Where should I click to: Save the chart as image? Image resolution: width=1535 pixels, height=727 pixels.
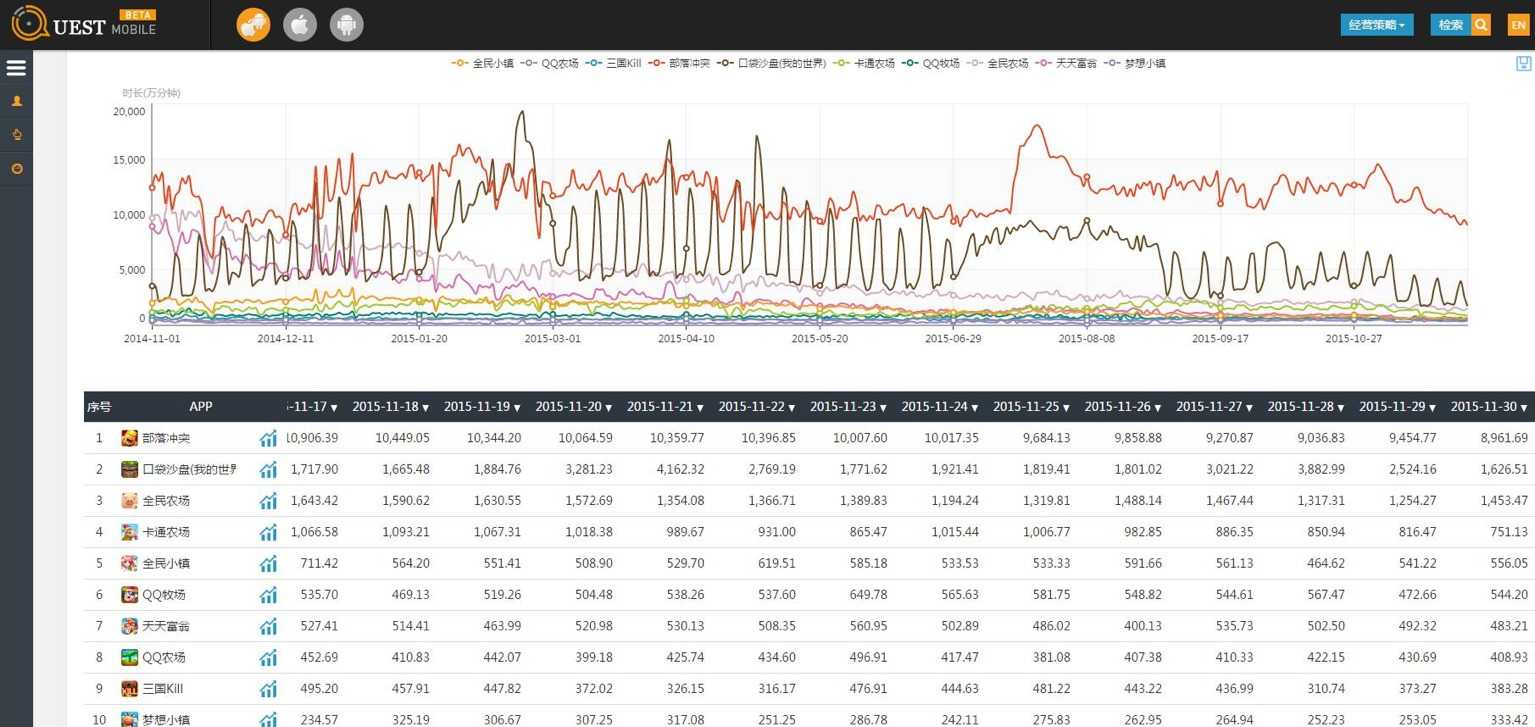pyautogui.click(x=1523, y=64)
